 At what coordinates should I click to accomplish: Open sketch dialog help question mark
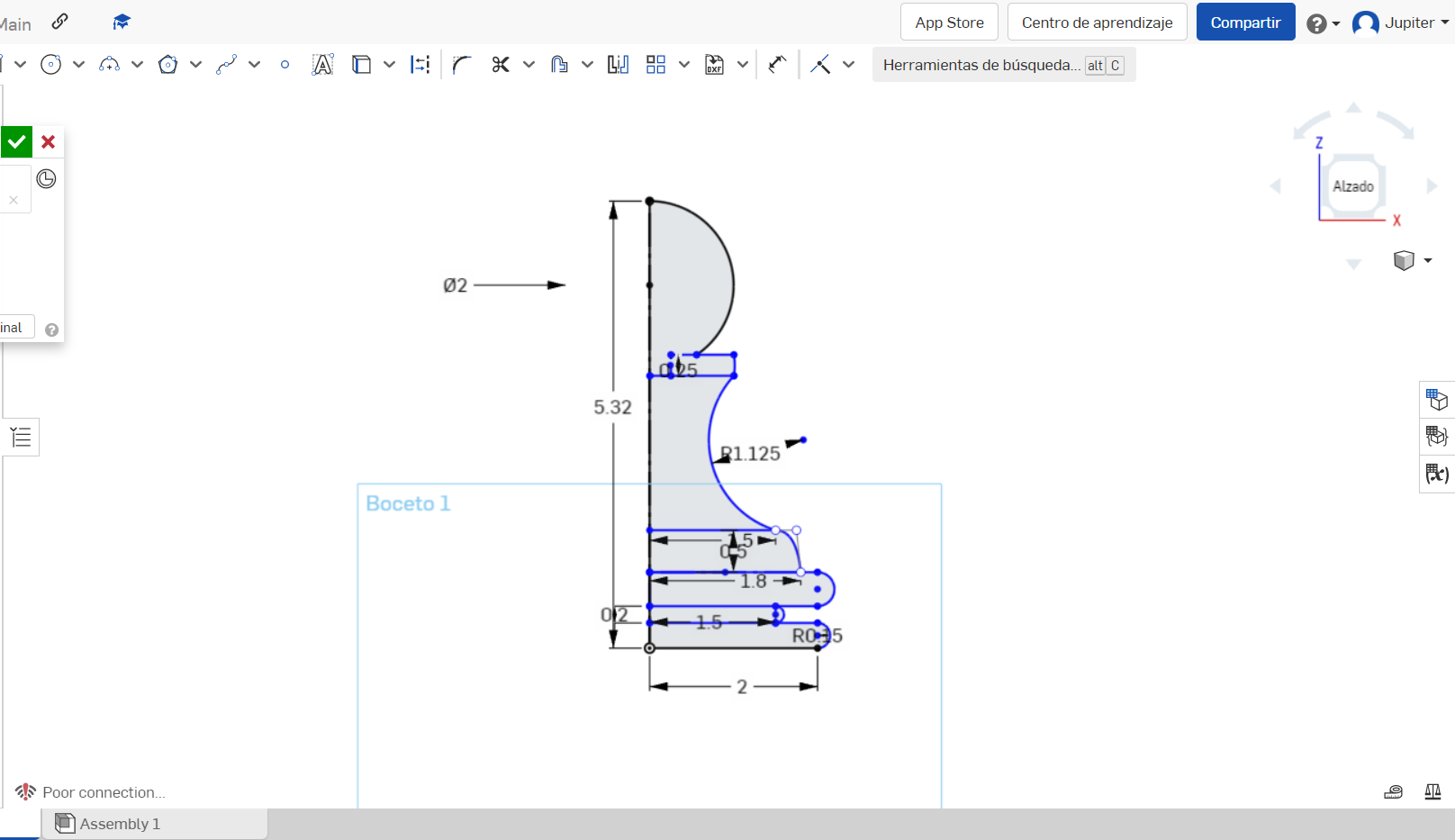point(52,330)
